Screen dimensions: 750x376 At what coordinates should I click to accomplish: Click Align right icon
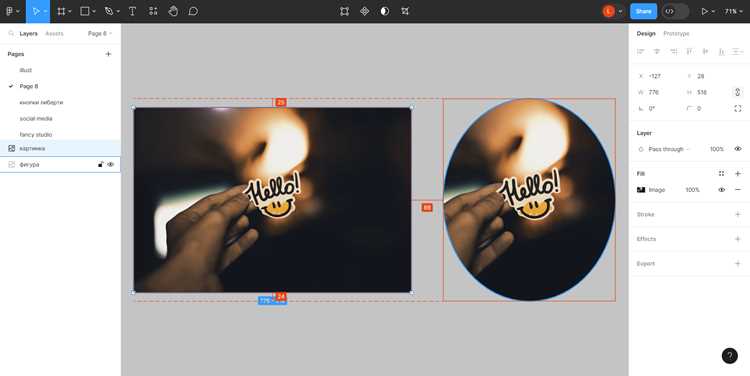coord(673,51)
